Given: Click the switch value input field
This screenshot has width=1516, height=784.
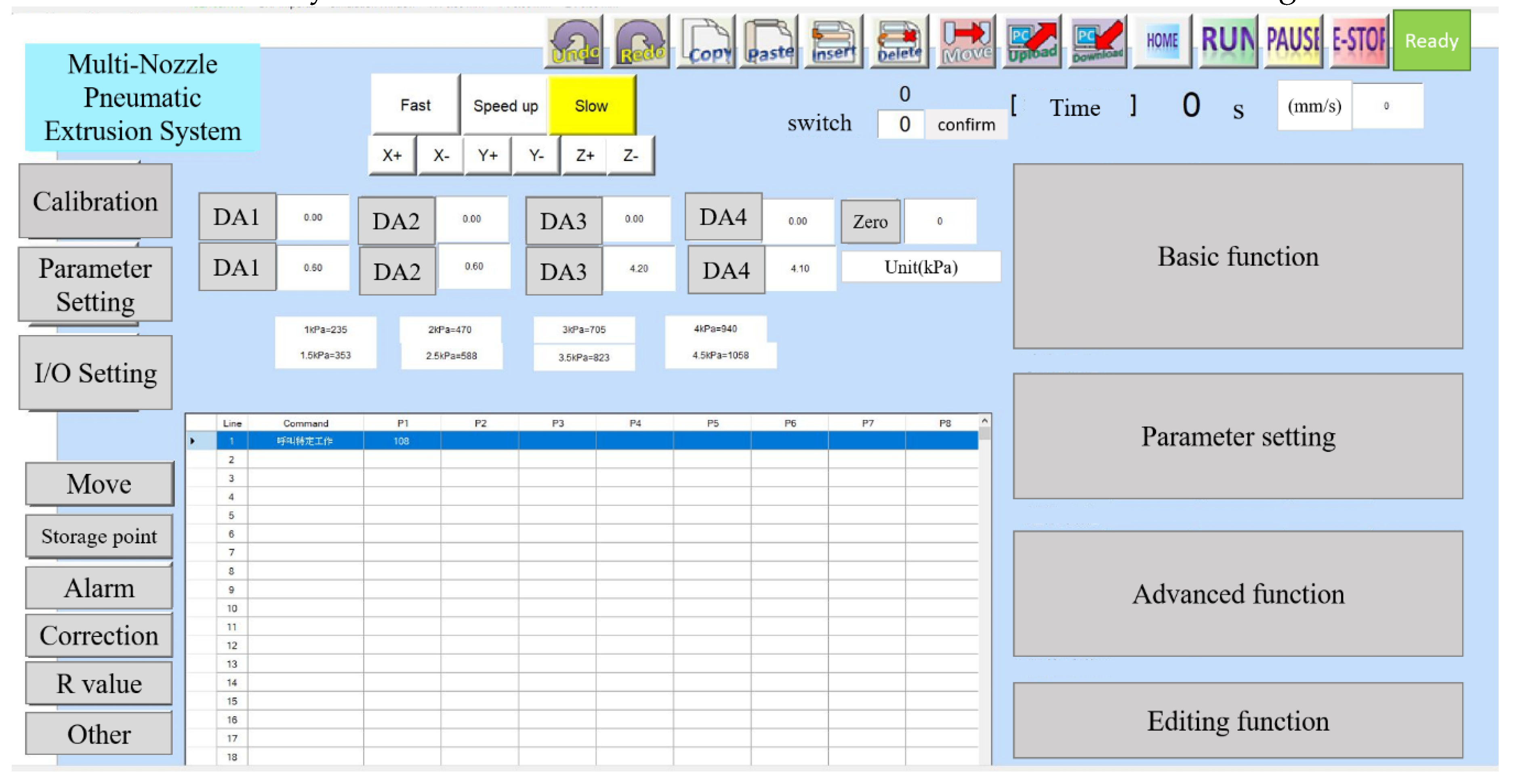Looking at the screenshot, I should 902,124.
